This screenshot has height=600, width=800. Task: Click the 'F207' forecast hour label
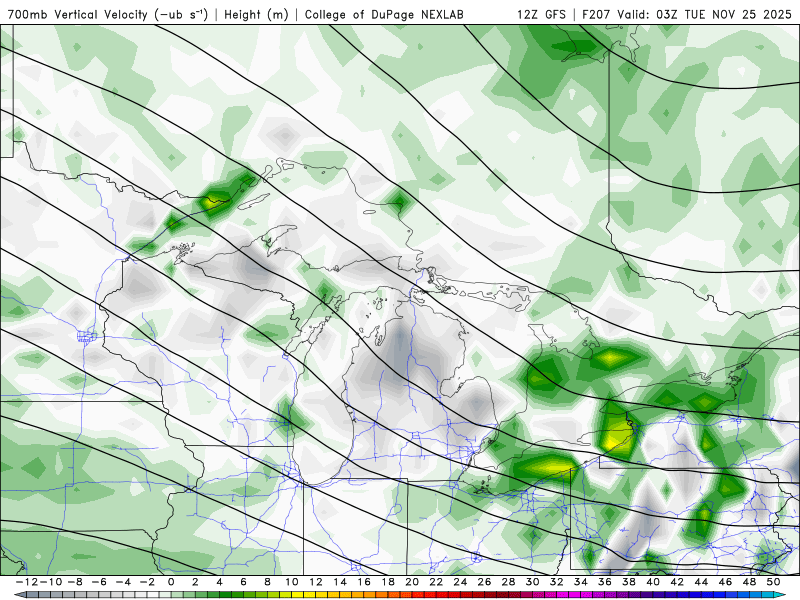(597, 14)
